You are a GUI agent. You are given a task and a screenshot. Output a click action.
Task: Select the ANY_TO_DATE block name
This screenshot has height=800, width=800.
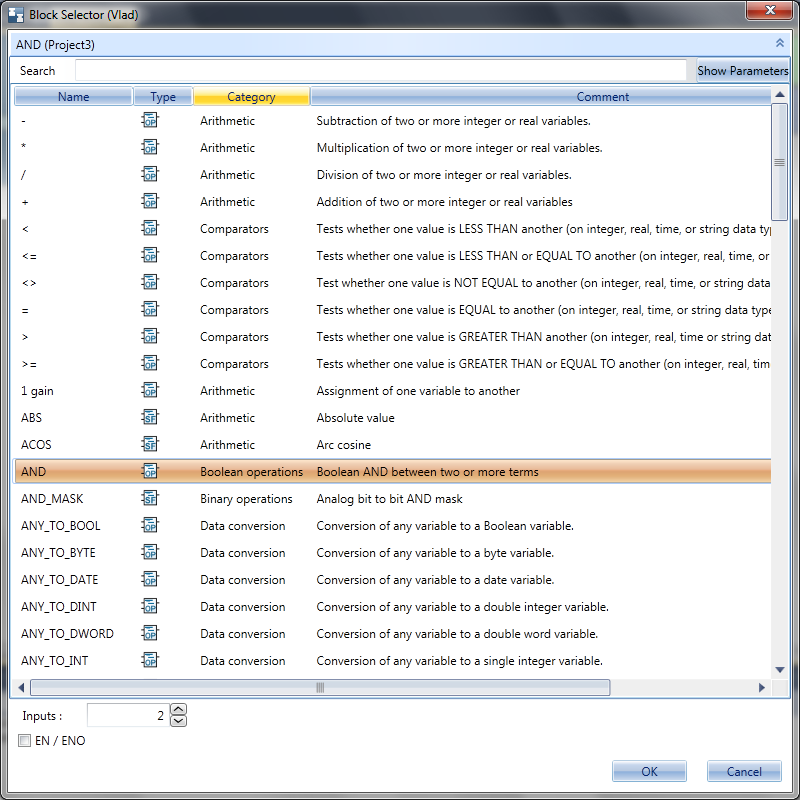59,580
